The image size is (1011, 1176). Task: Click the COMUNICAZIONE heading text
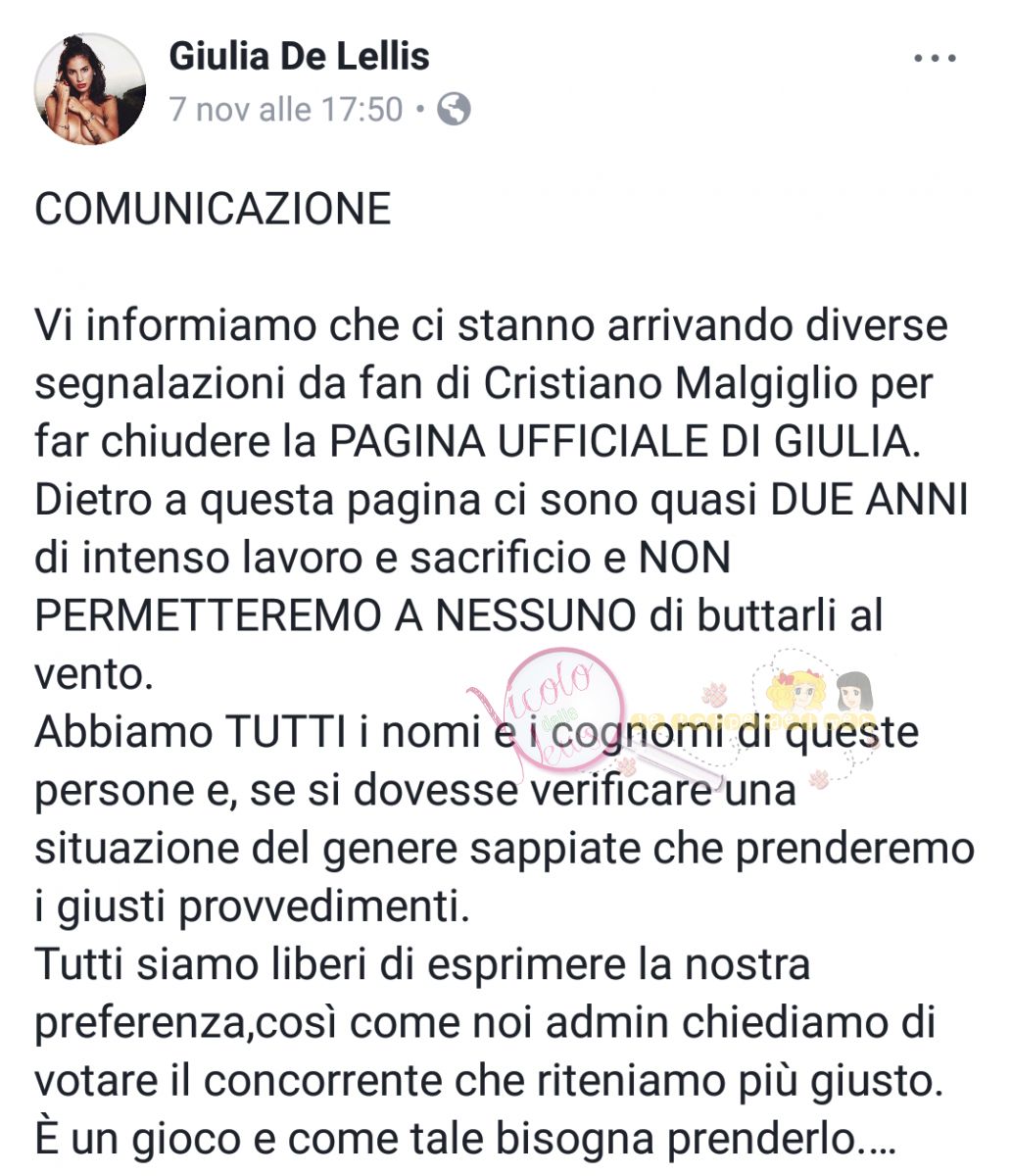click(213, 209)
